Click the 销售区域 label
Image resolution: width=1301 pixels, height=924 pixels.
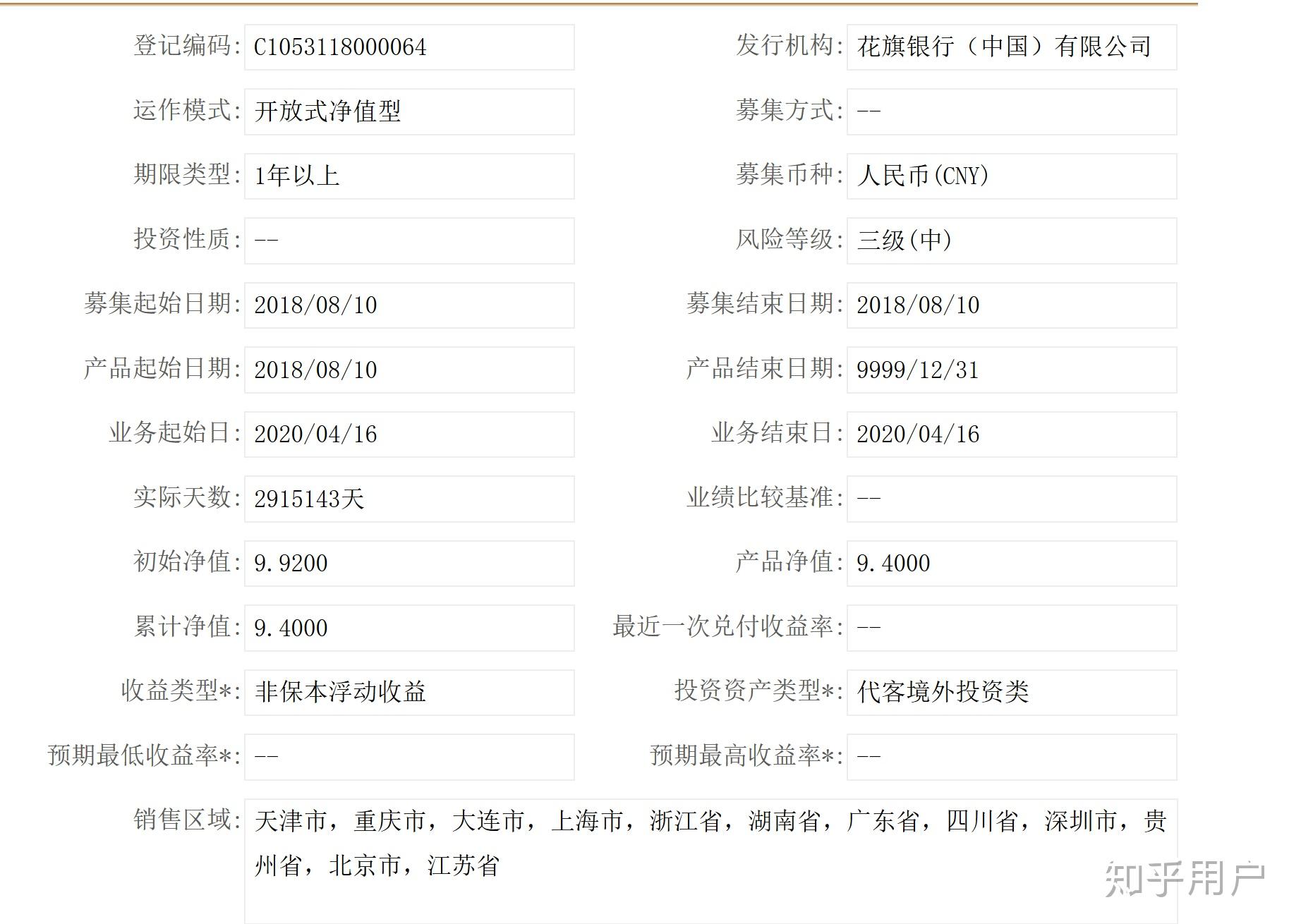[x=187, y=820]
